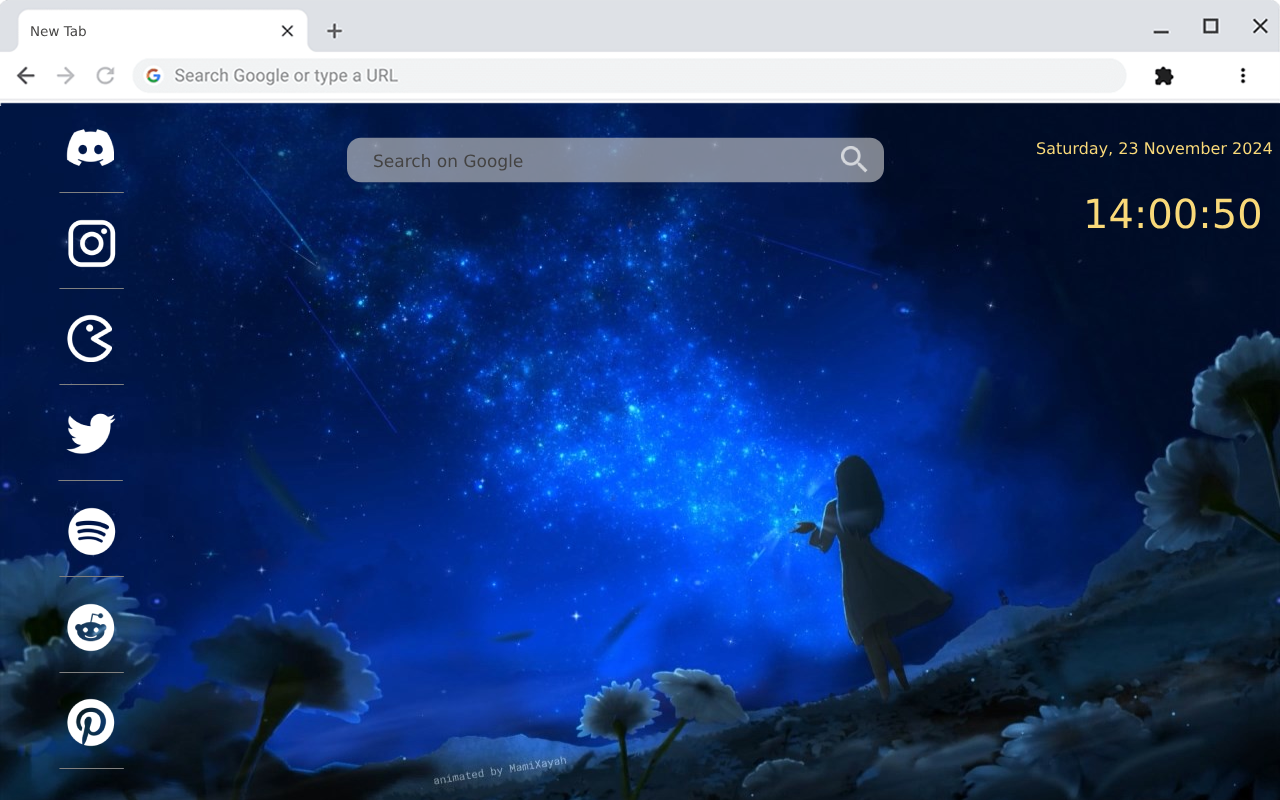Viewport: 1280px width, 800px height.
Task: Click the clock showing 14:00:50
Action: coord(1173,214)
